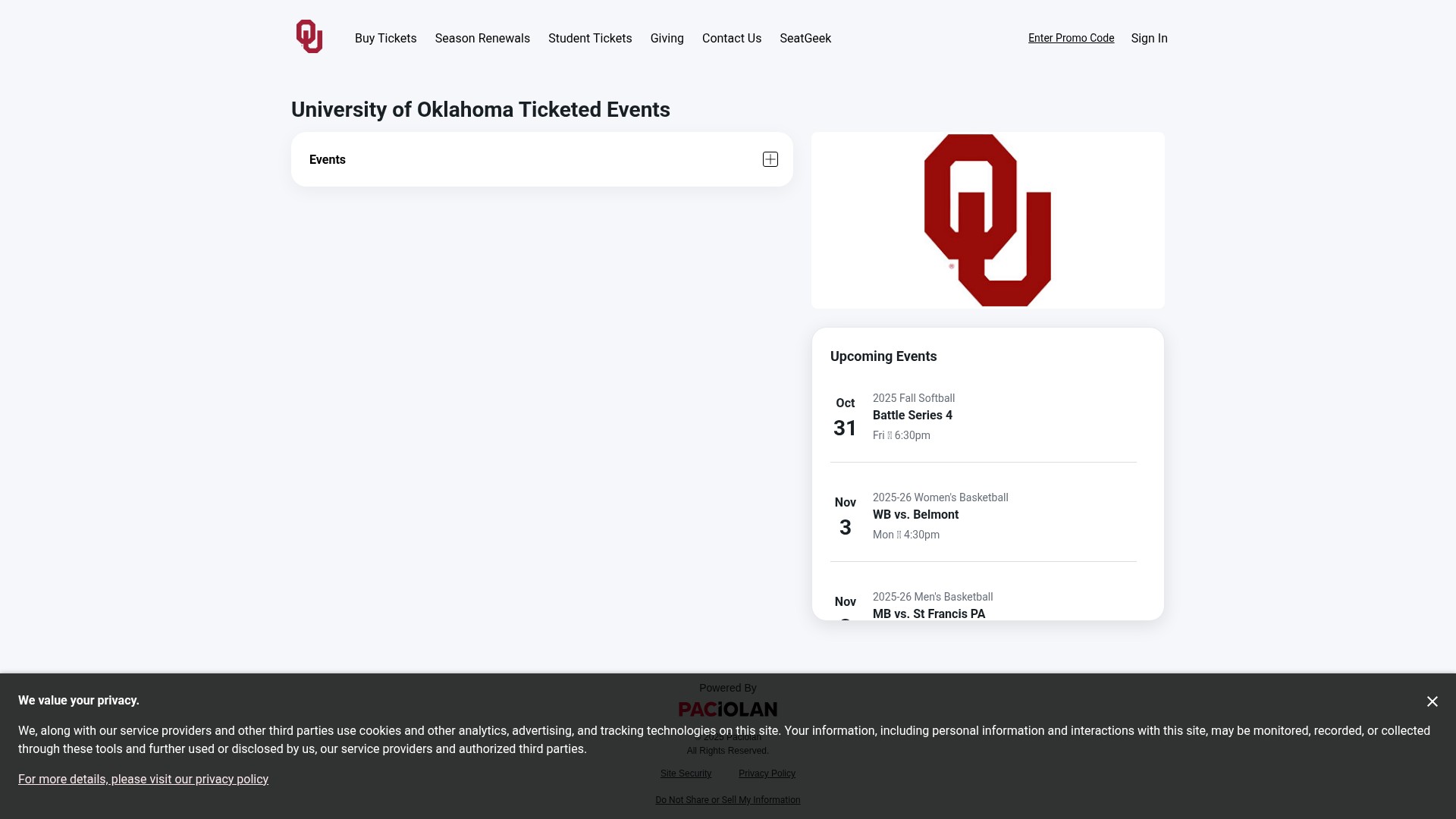Viewport: 1456px width, 819px height.
Task: Click Do Not Share or Sell My Information
Action: coord(728,800)
